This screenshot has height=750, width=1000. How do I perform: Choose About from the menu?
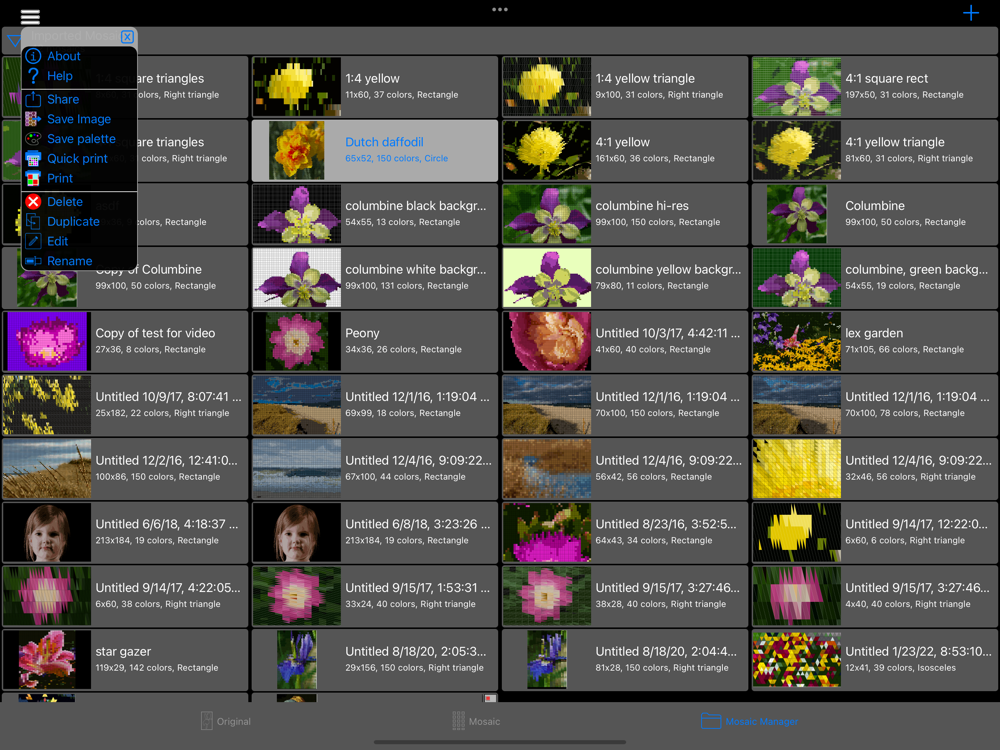point(64,56)
